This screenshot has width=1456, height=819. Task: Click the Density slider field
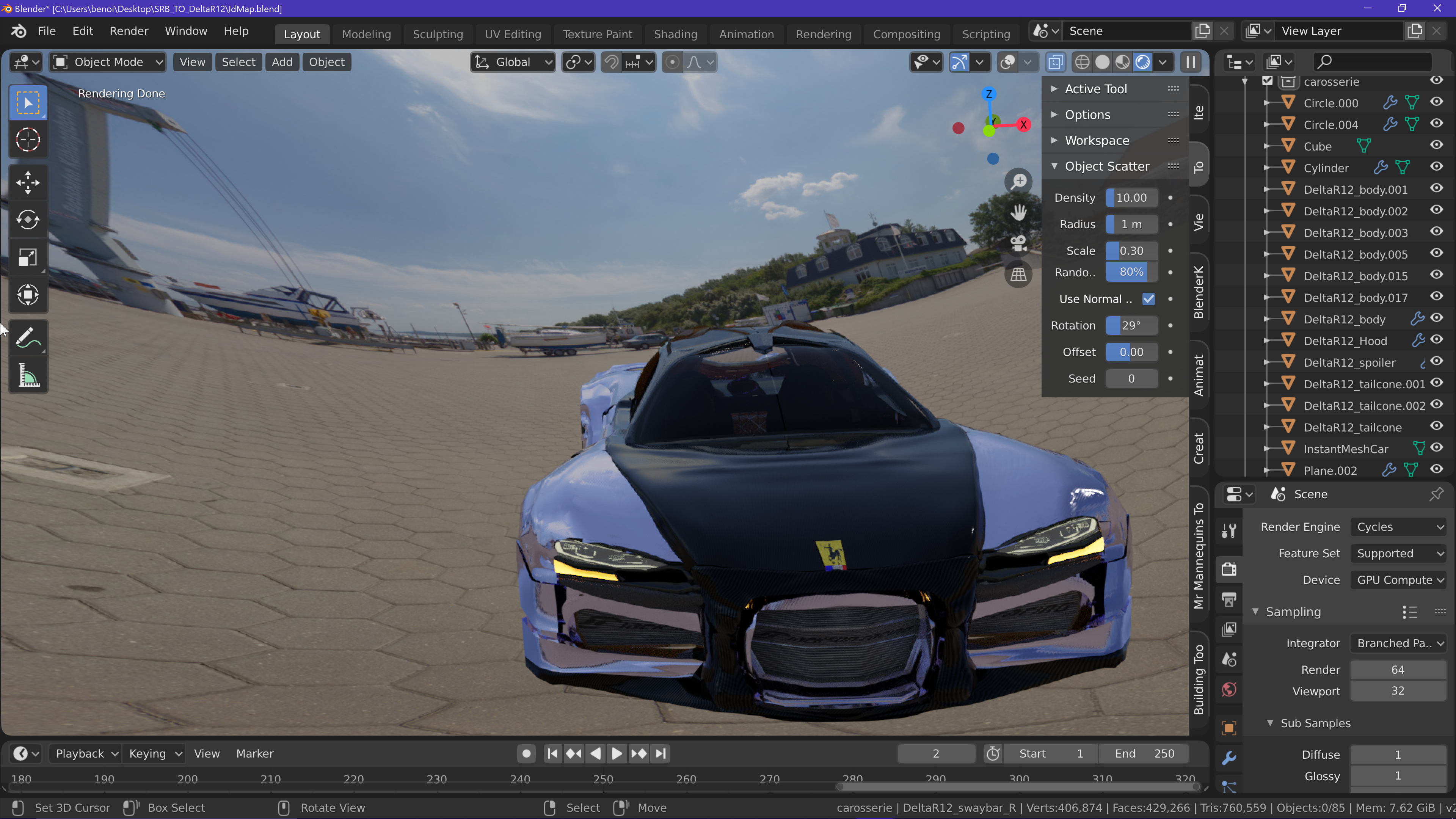[1131, 198]
